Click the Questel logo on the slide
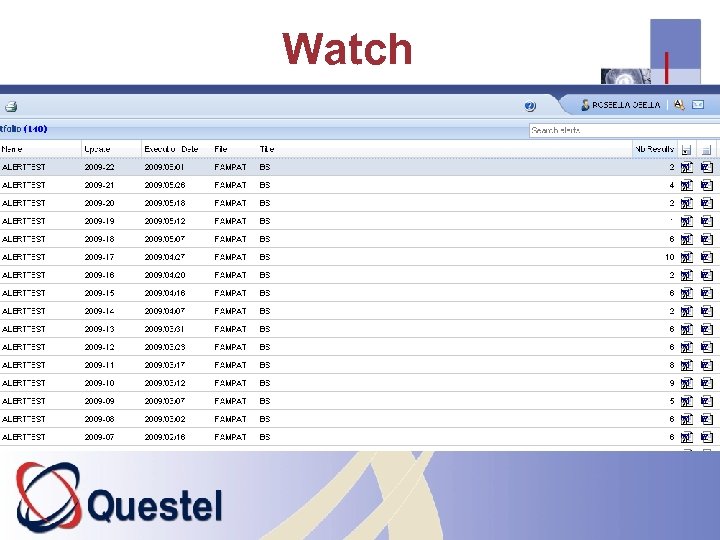Image resolution: width=720 pixels, height=540 pixels. point(119,497)
